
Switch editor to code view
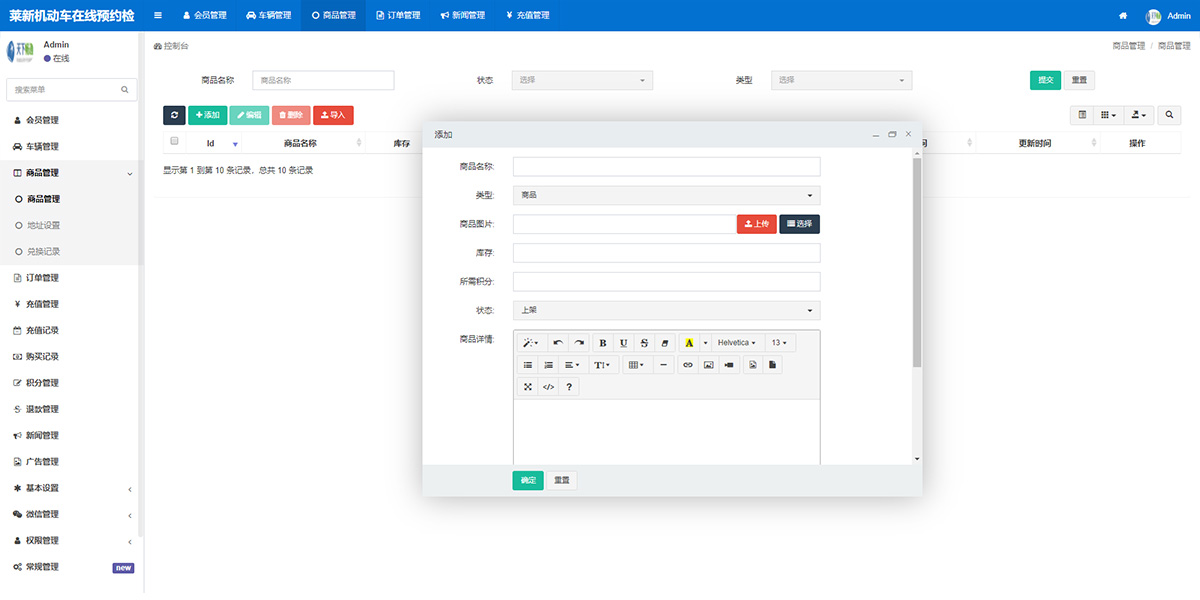coord(548,387)
